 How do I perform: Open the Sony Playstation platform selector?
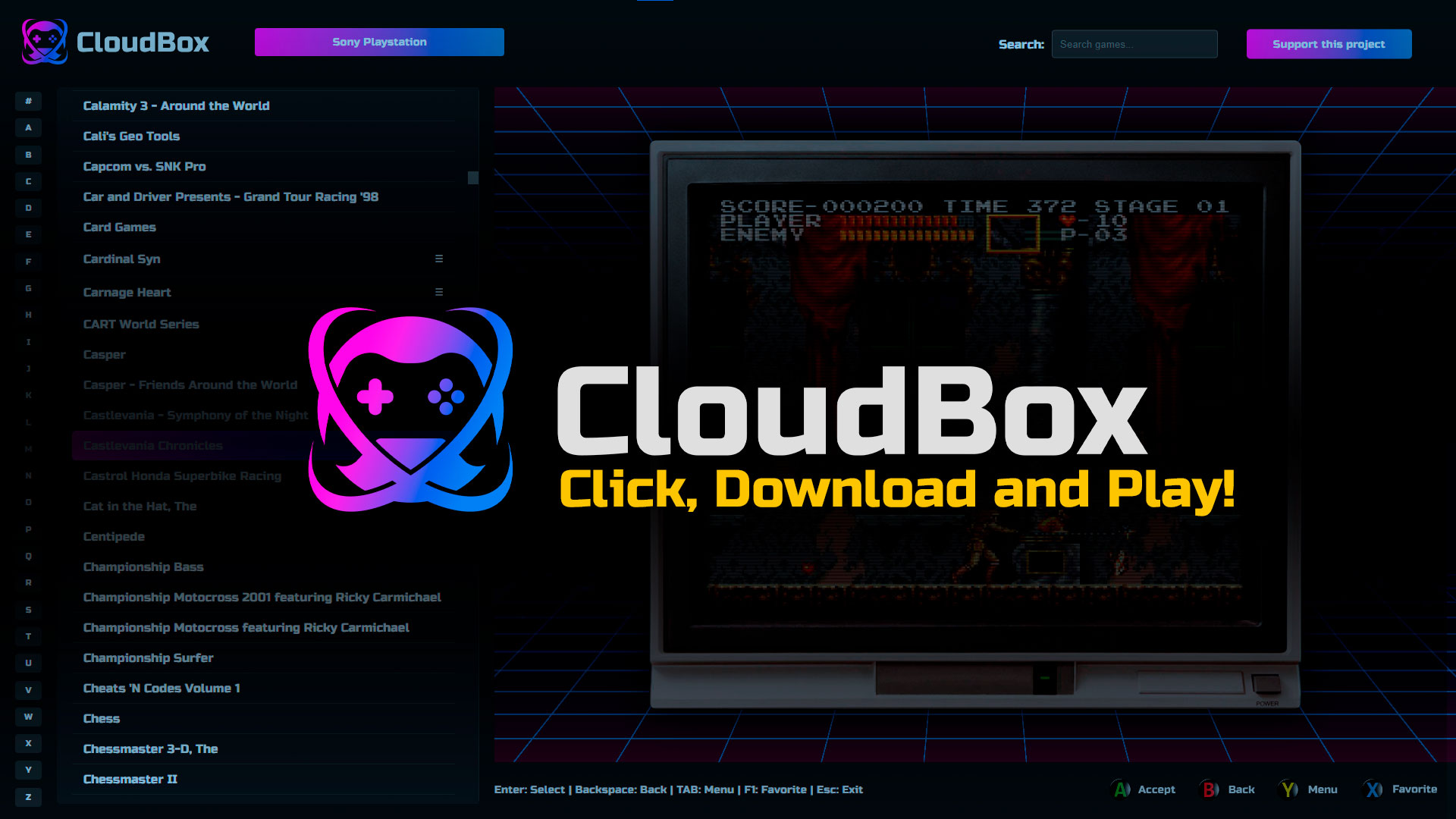coord(379,42)
